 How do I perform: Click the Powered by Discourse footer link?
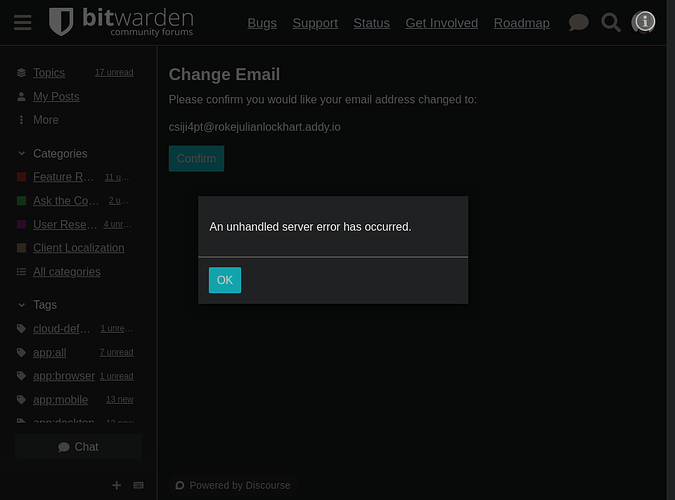tap(233, 485)
